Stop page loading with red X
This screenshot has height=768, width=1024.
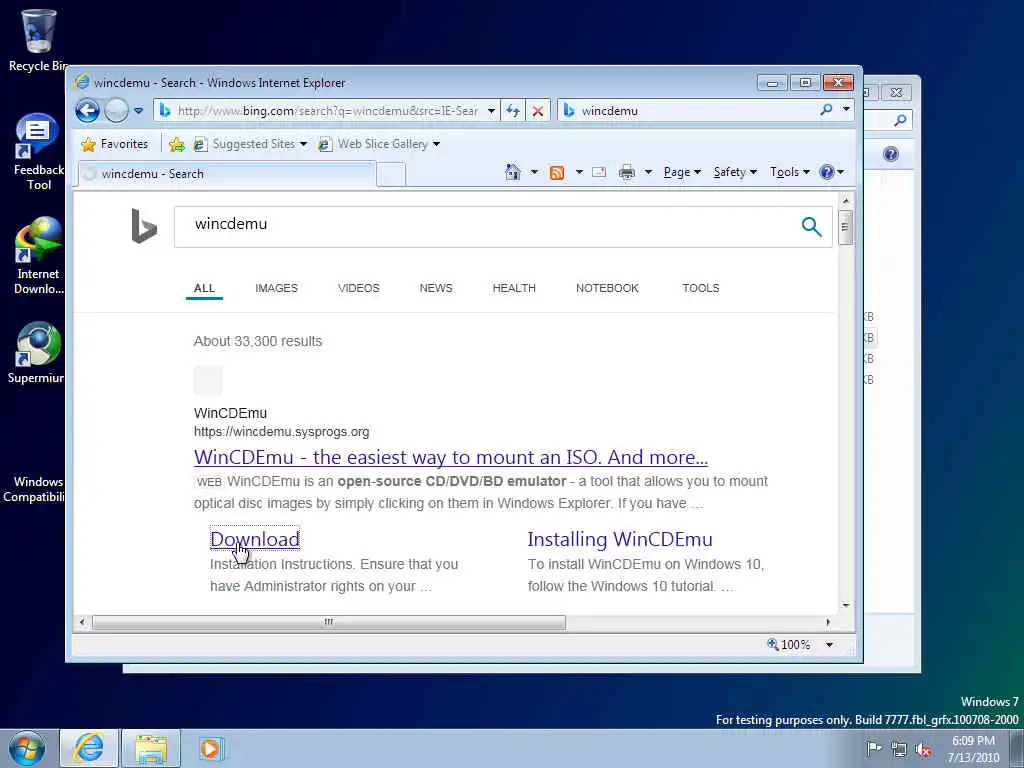point(537,111)
